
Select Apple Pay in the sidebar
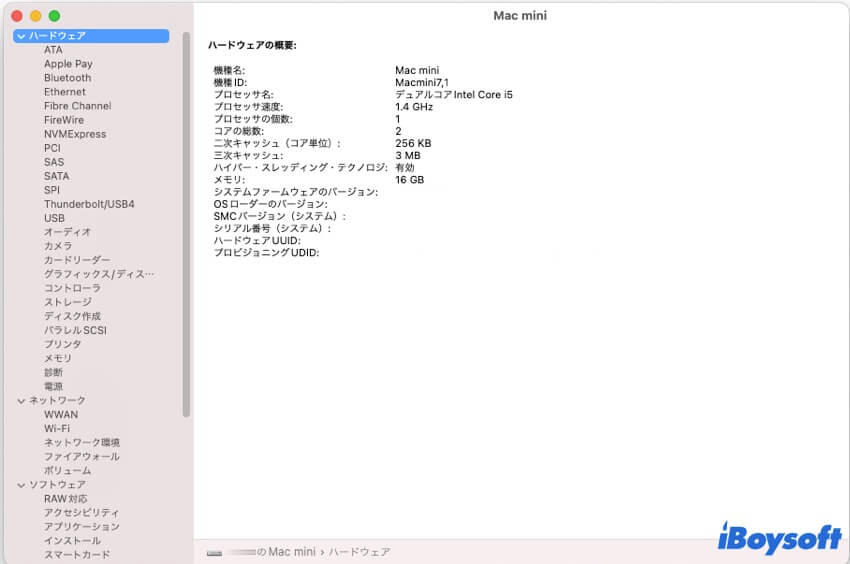68,64
